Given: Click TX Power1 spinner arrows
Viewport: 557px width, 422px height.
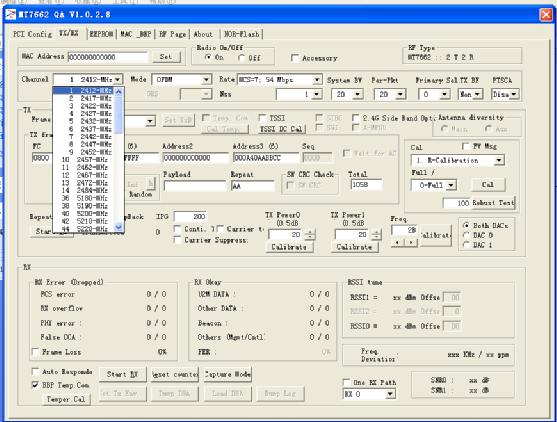Looking at the screenshot, I should coord(376,234).
